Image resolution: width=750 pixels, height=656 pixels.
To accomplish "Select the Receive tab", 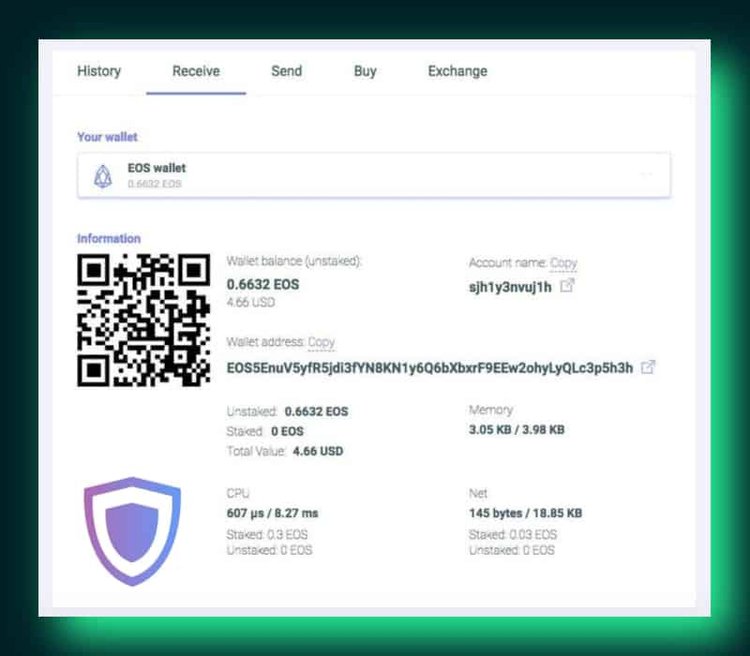I will (196, 71).
